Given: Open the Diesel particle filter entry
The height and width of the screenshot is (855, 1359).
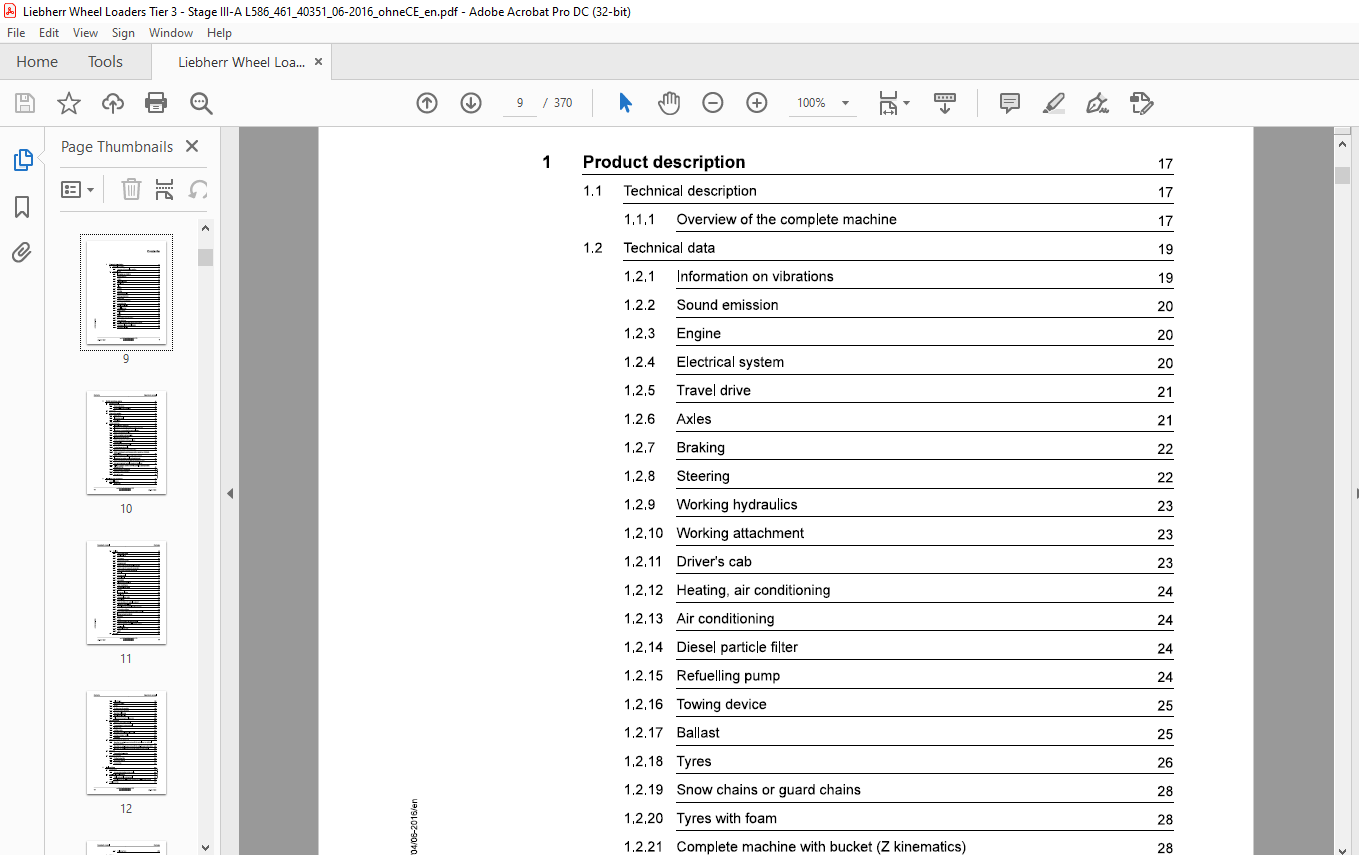Looking at the screenshot, I should point(738,647).
